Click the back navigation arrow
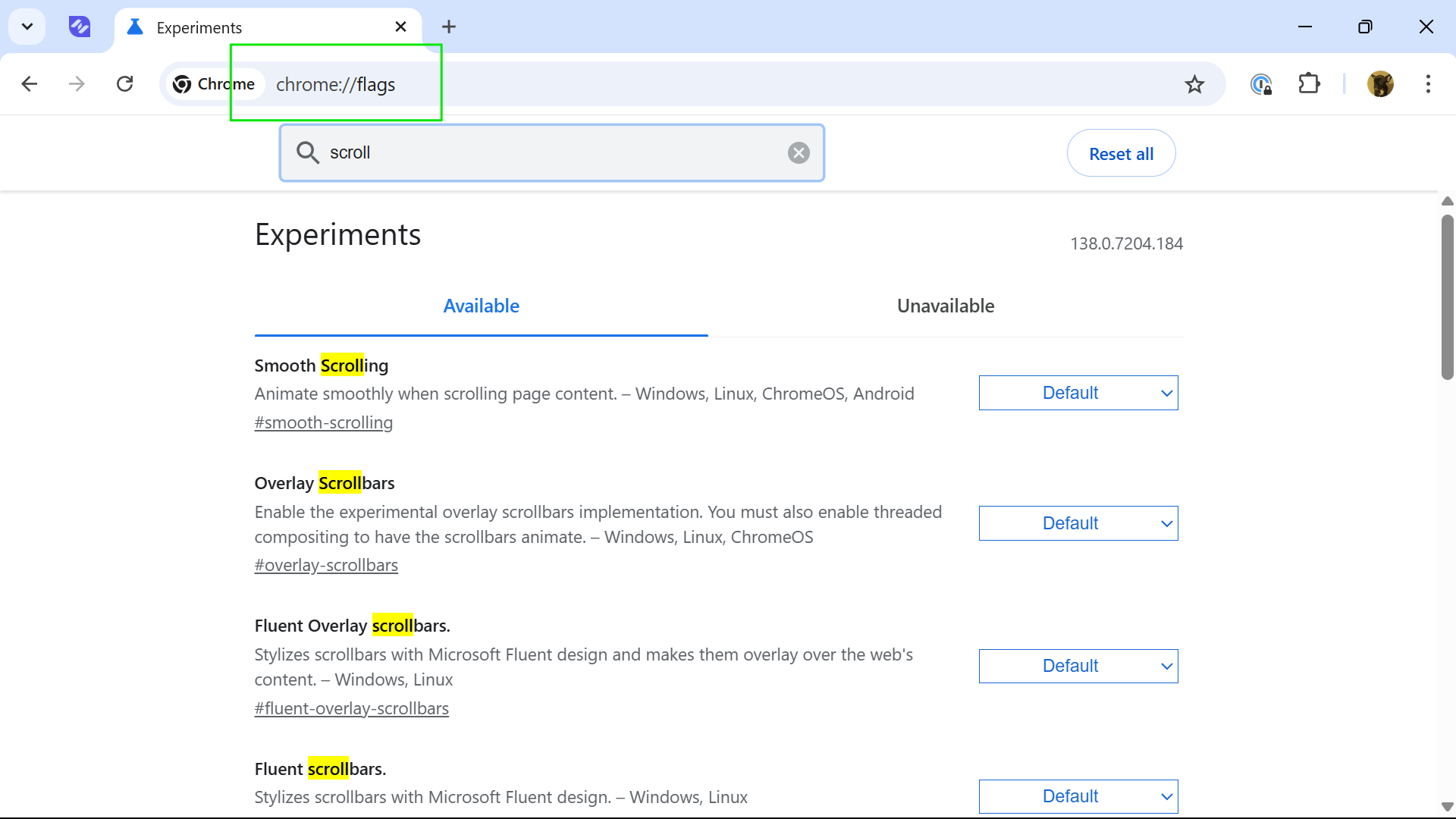The height and width of the screenshot is (819, 1456). [30, 84]
